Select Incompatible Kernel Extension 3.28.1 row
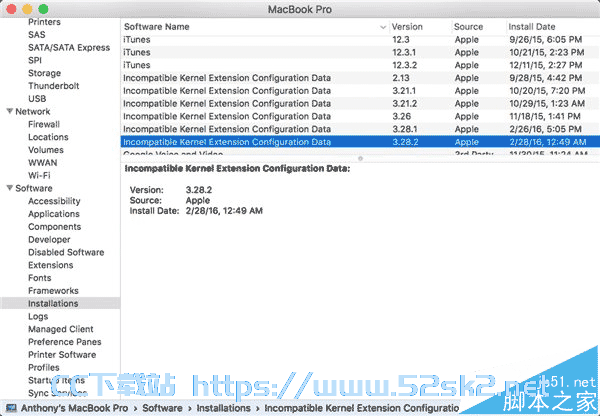This screenshot has width=600, height=416. tap(360, 129)
